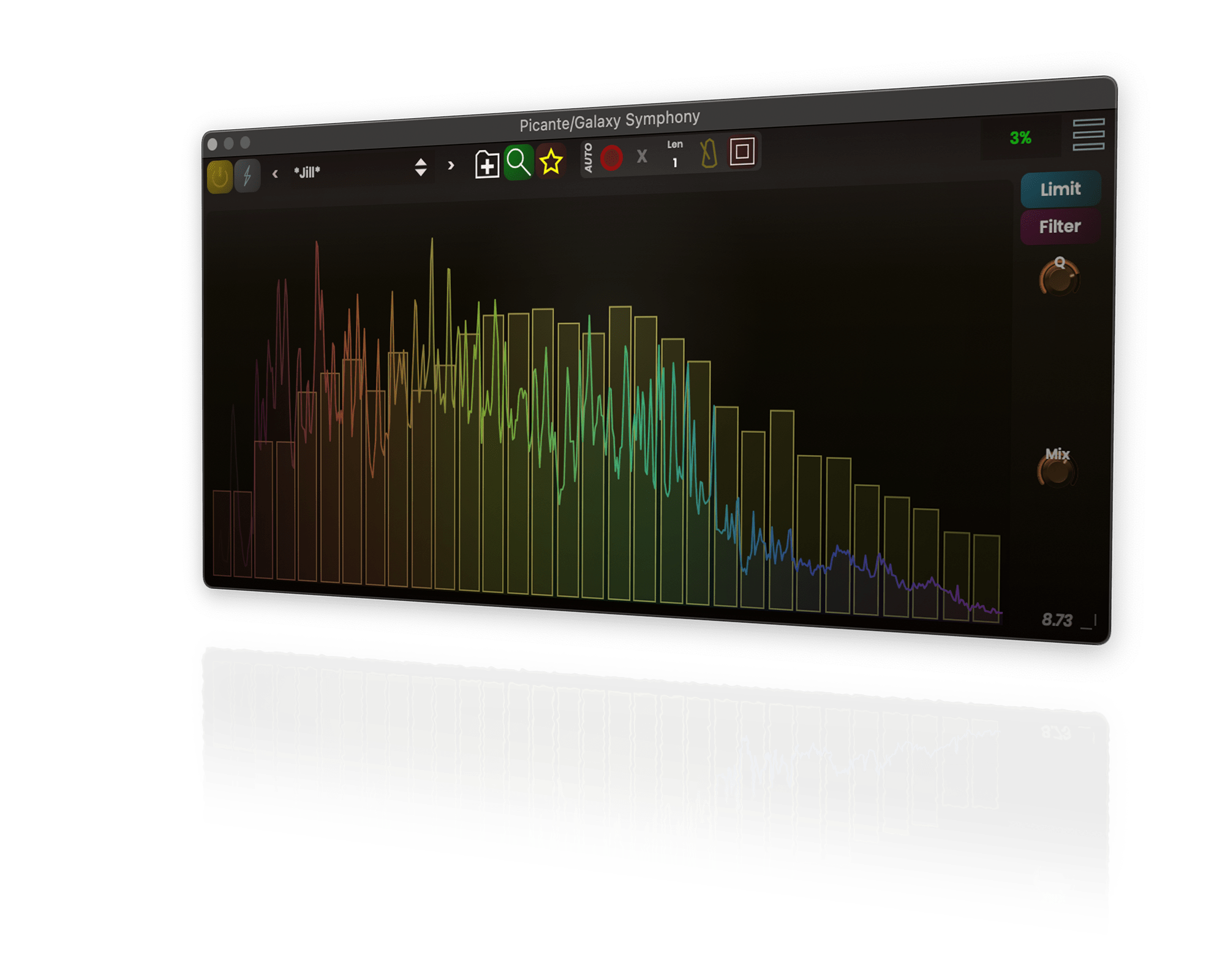Click the X clear button
1225x980 pixels.
pos(642,156)
